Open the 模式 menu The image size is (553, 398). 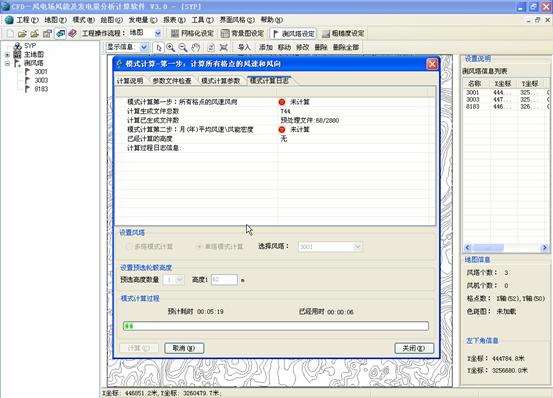pyautogui.click(x=84, y=20)
